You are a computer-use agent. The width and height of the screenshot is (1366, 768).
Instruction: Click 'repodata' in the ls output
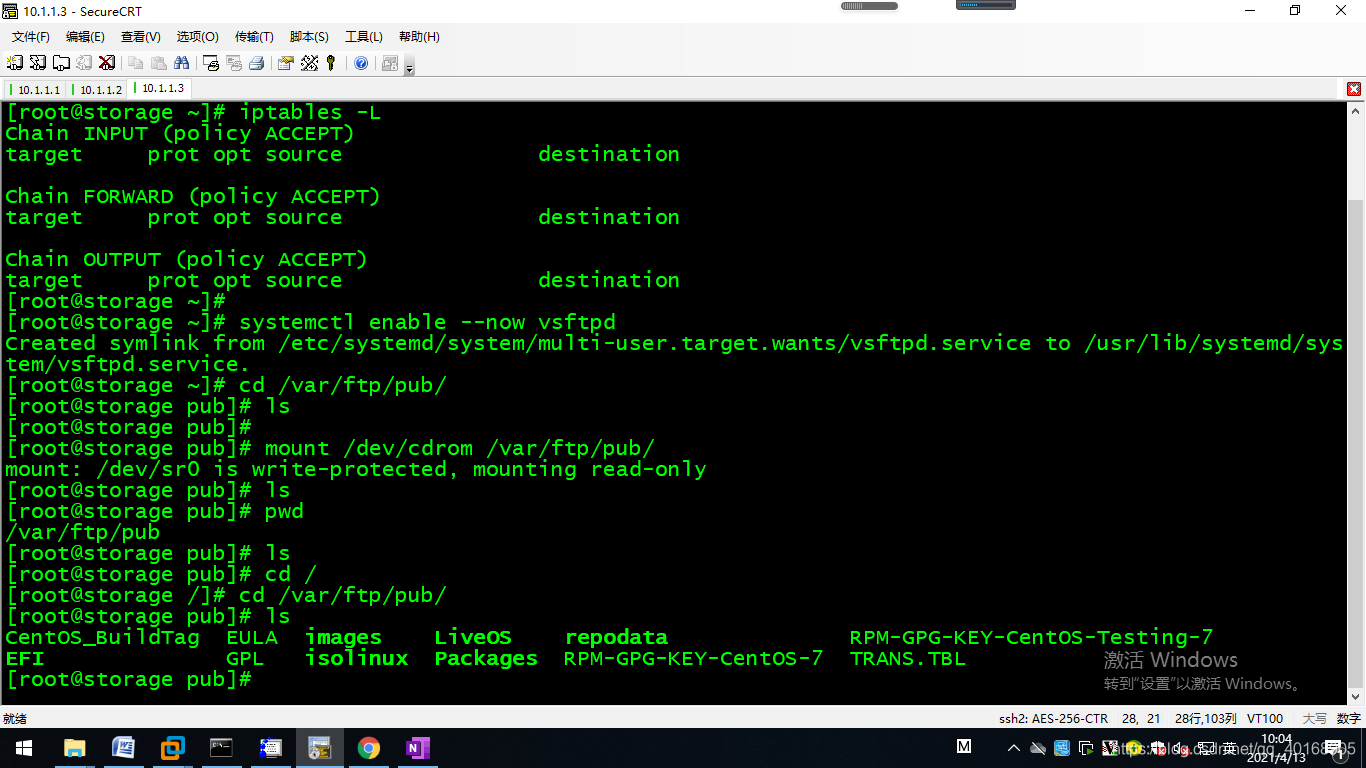[616, 637]
